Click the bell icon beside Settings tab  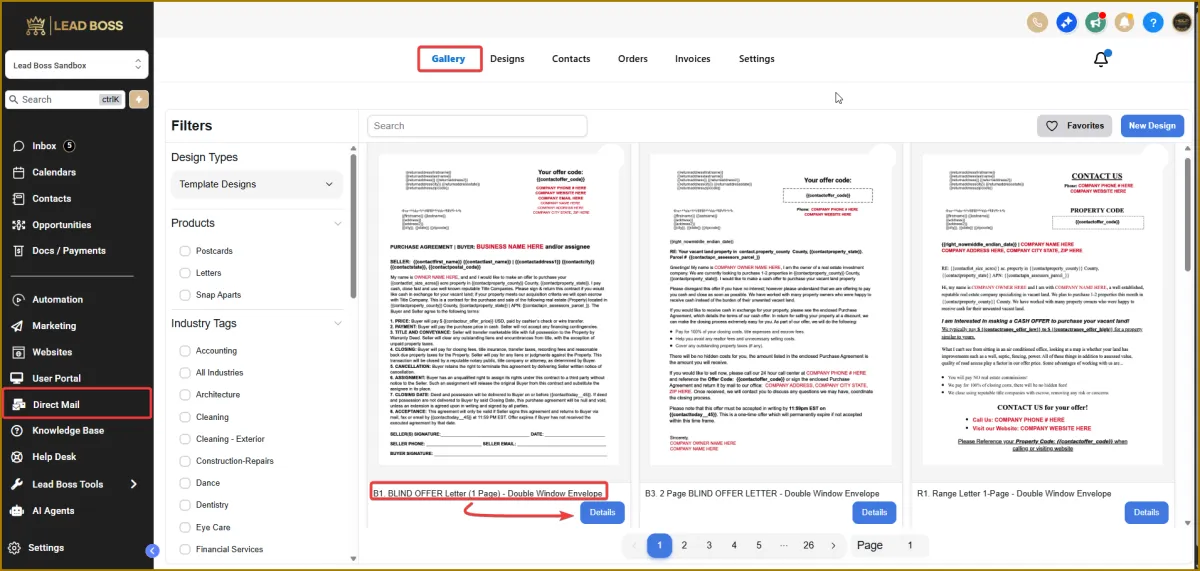tap(1101, 59)
